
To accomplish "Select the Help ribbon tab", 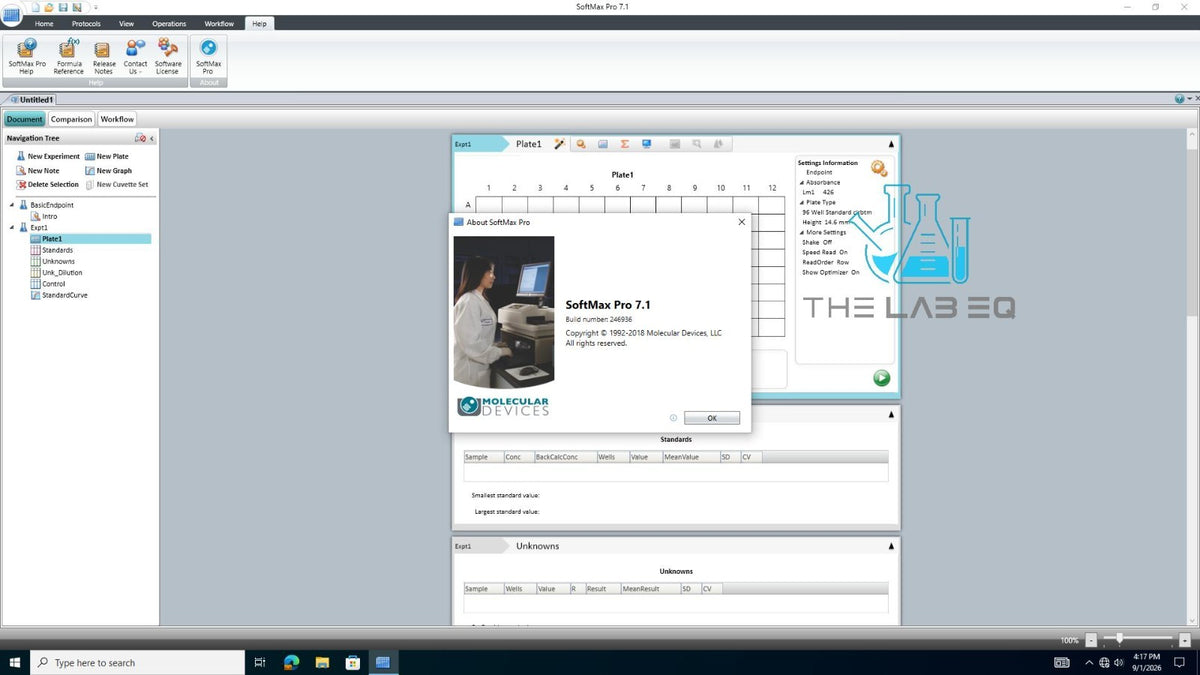I will point(259,23).
